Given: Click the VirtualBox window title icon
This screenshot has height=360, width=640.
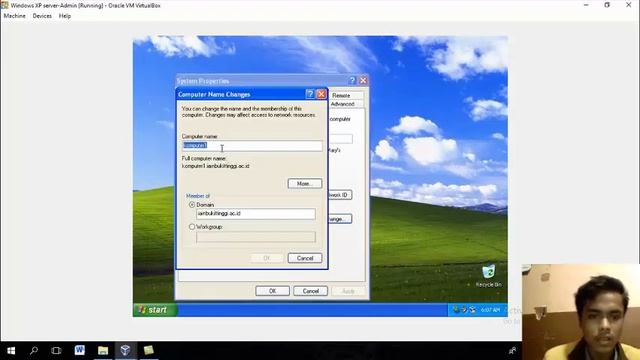Looking at the screenshot, I should pyautogui.click(x=5, y=5).
